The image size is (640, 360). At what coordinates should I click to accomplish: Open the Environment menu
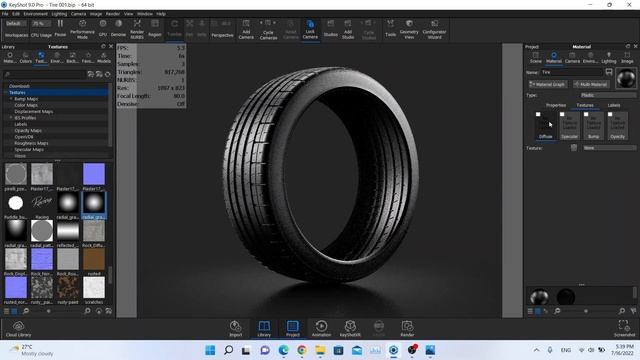click(36, 14)
